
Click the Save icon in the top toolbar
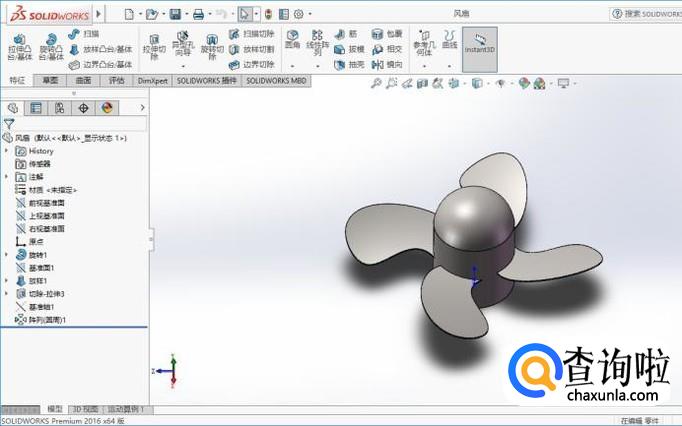pyautogui.click(x=175, y=14)
